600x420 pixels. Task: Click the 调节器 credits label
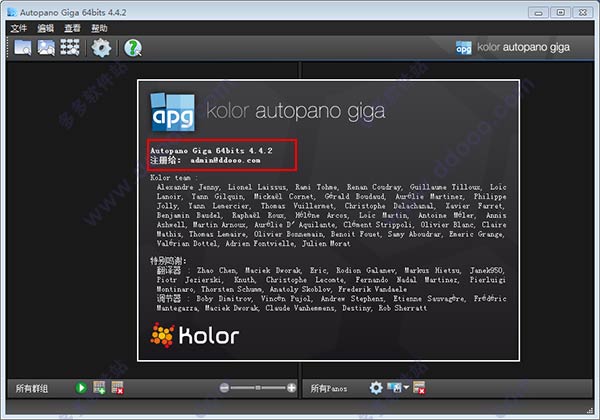pos(169,299)
